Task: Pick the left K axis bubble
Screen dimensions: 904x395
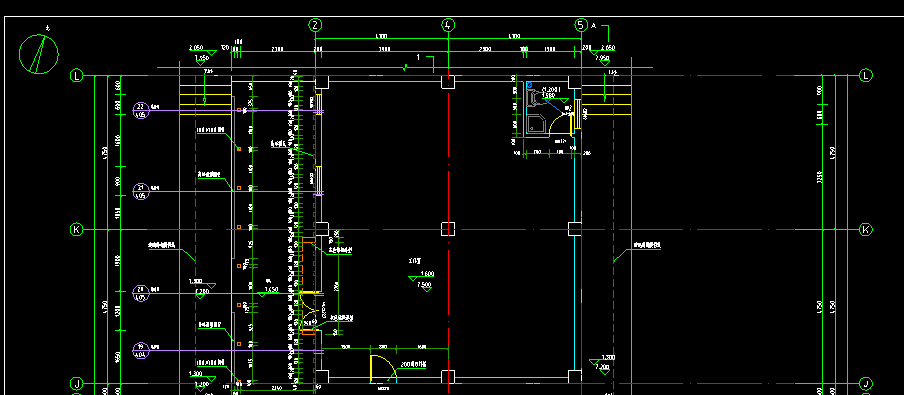Action: [x=77, y=230]
